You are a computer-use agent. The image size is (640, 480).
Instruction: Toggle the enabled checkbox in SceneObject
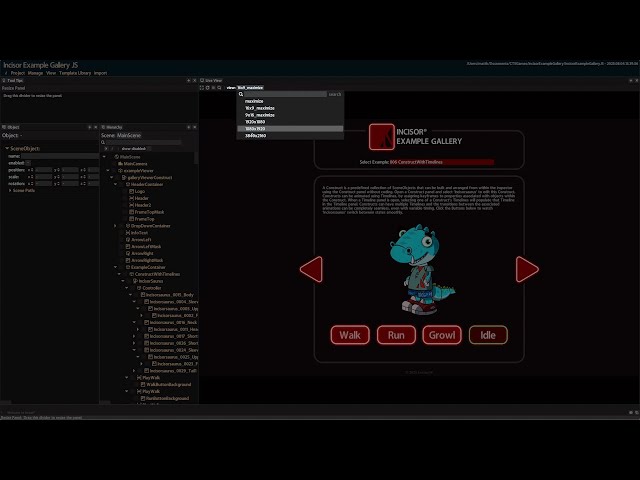tap(28, 163)
